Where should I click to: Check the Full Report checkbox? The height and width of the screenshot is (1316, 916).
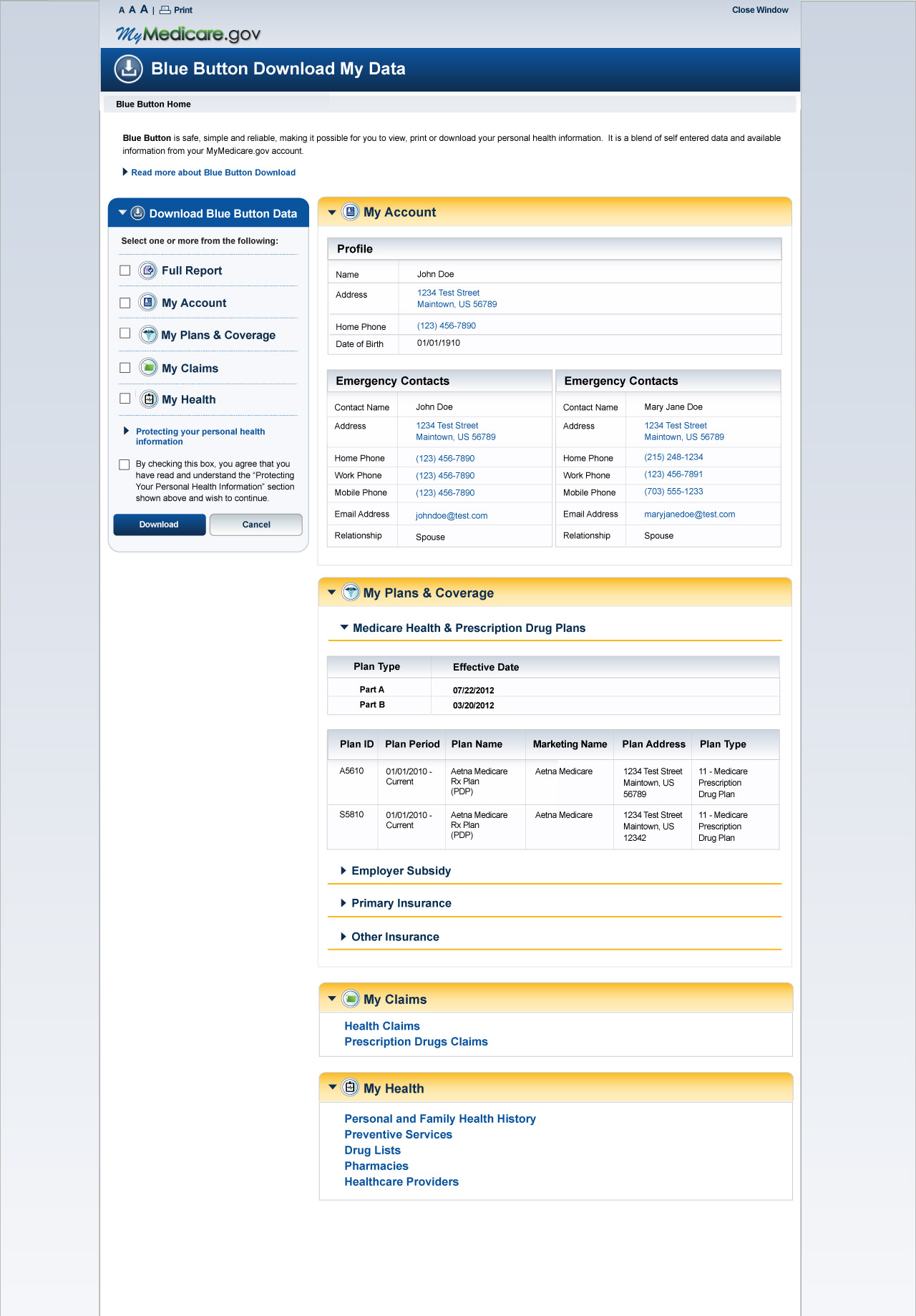pos(125,270)
